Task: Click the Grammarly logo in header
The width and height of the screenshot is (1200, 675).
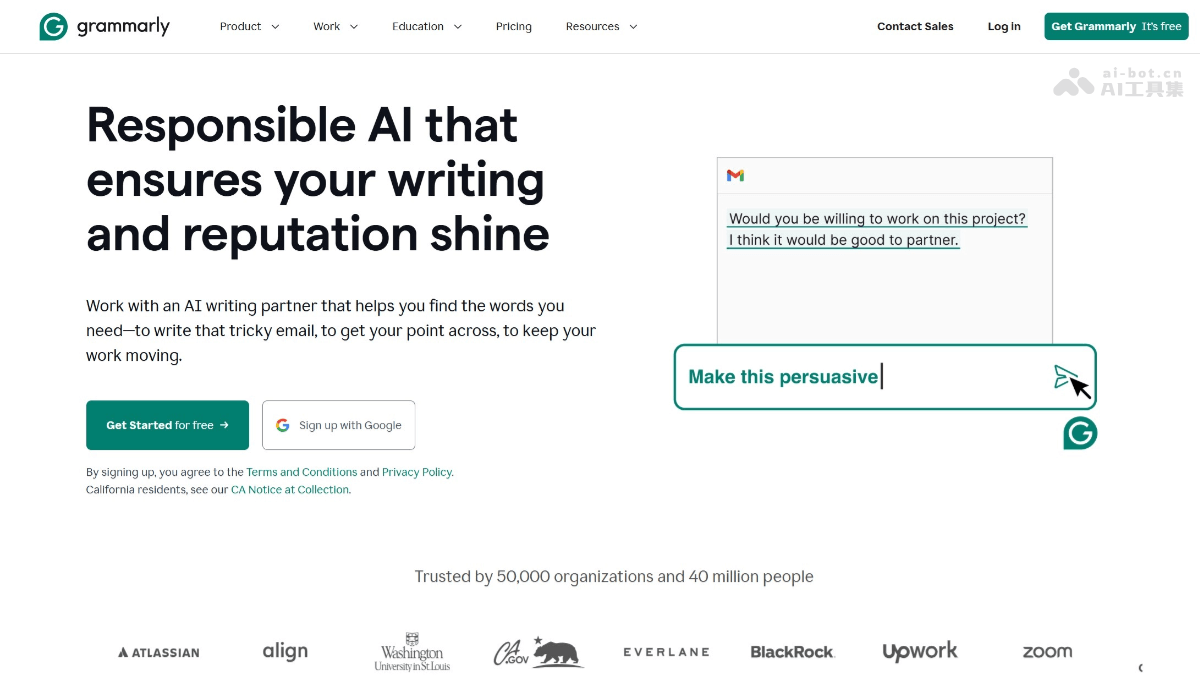Action: coord(104,27)
